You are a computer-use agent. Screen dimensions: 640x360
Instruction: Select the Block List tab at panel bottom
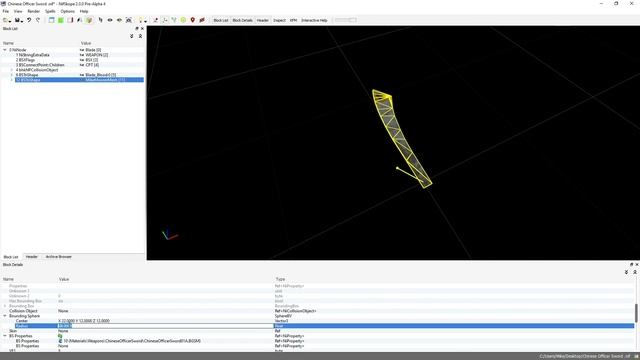click(11, 257)
